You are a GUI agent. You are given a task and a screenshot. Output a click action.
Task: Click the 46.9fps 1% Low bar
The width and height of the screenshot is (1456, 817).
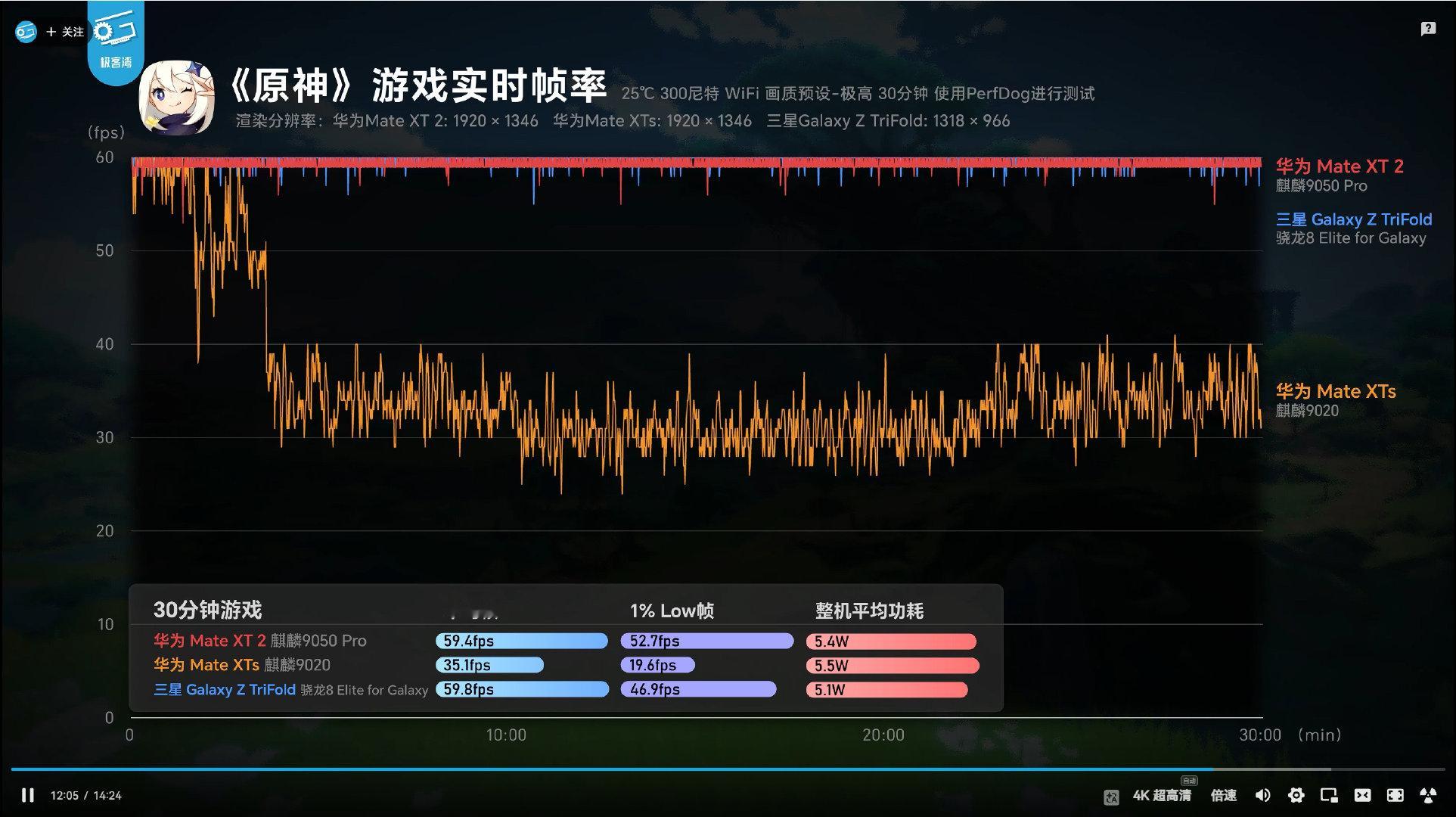click(699, 690)
